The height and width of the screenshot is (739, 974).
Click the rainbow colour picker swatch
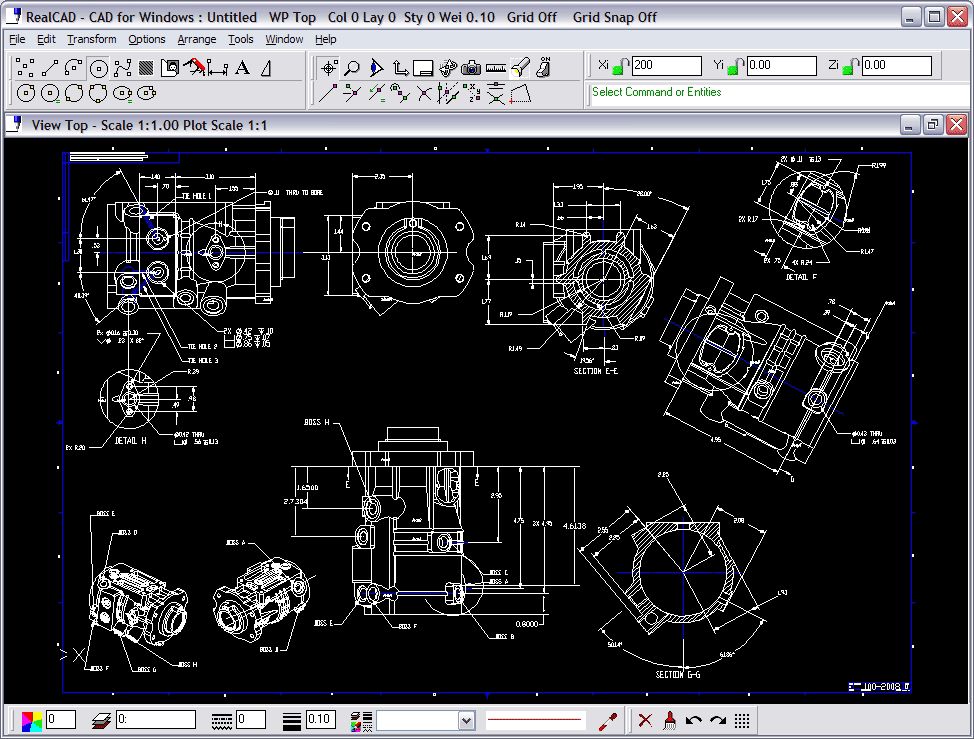[32, 720]
